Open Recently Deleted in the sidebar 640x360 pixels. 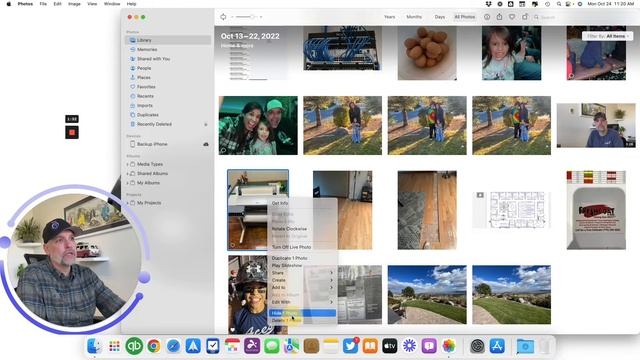coord(168,124)
